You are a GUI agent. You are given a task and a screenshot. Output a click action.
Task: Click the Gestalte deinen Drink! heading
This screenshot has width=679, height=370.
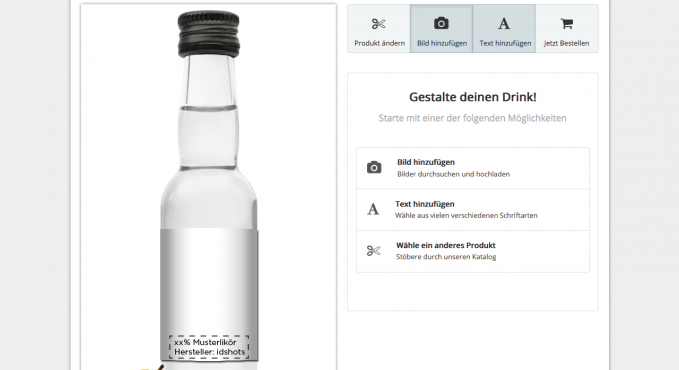tap(472, 97)
